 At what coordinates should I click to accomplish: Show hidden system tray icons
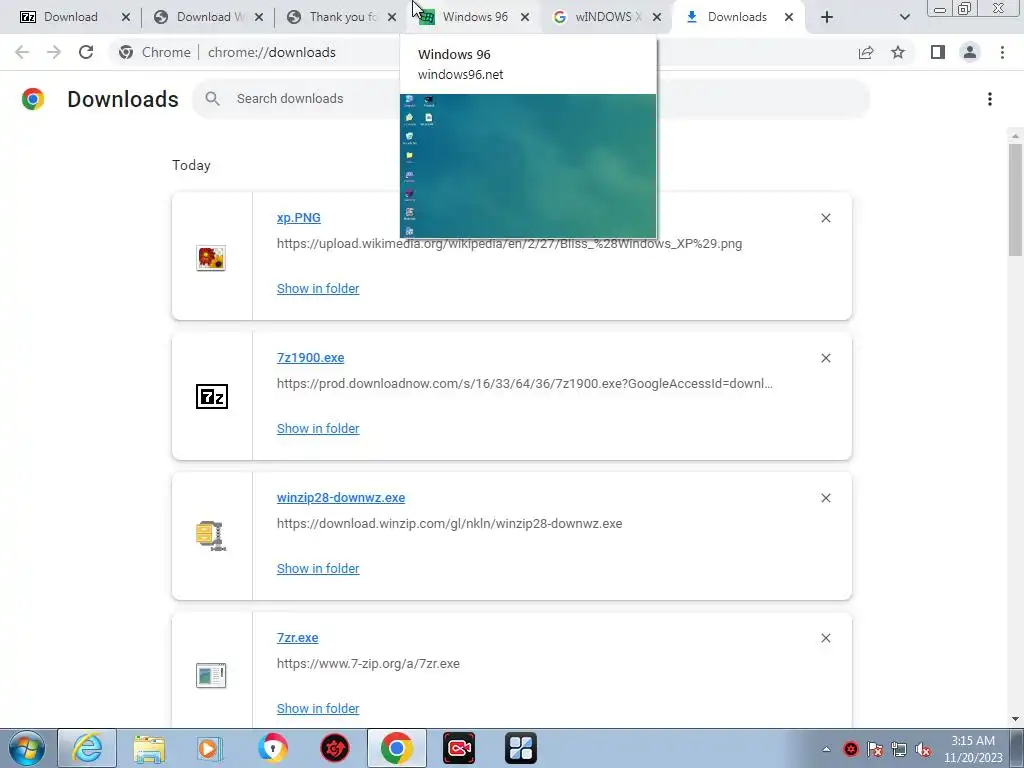click(x=826, y=749)
